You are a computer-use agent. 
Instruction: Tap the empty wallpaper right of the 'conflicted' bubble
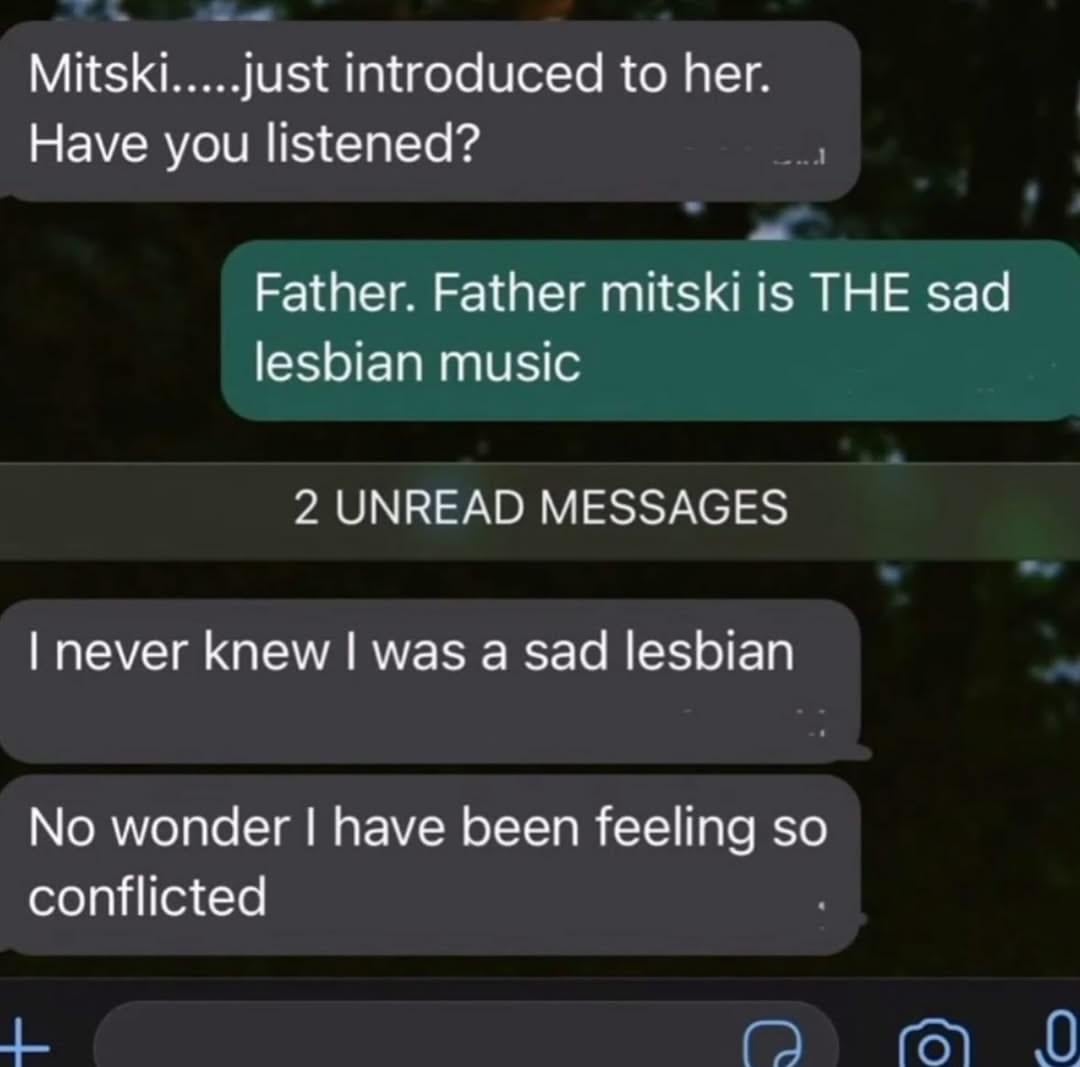tap(971, 864)
